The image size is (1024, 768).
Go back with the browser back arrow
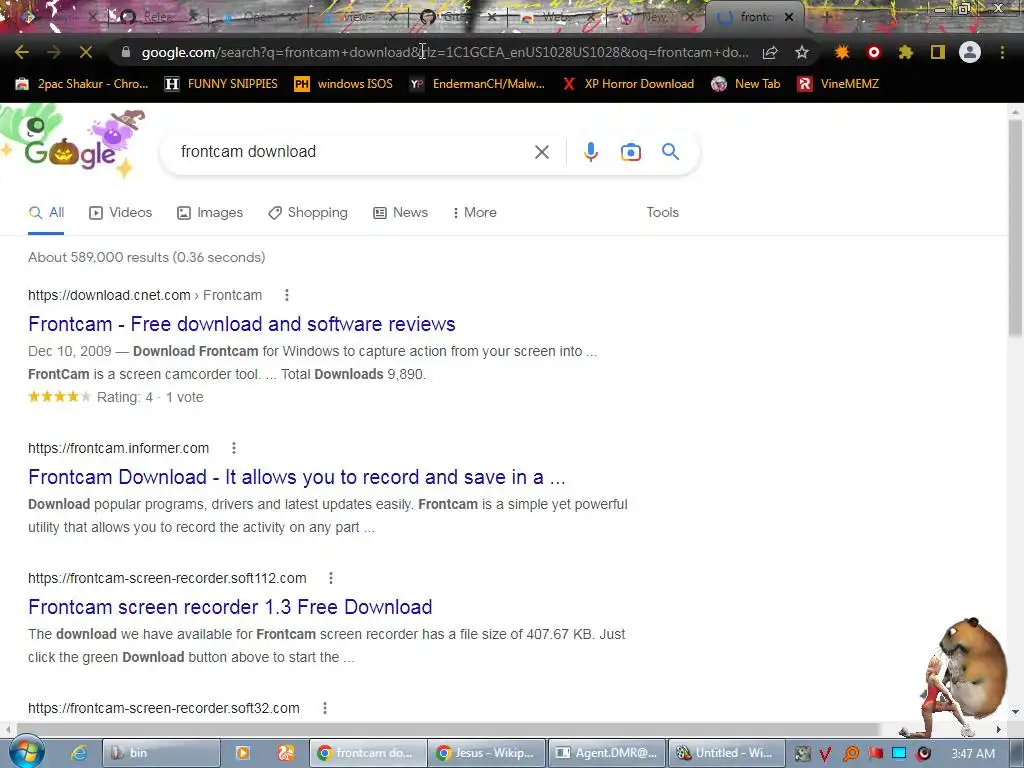pos(22,52)
